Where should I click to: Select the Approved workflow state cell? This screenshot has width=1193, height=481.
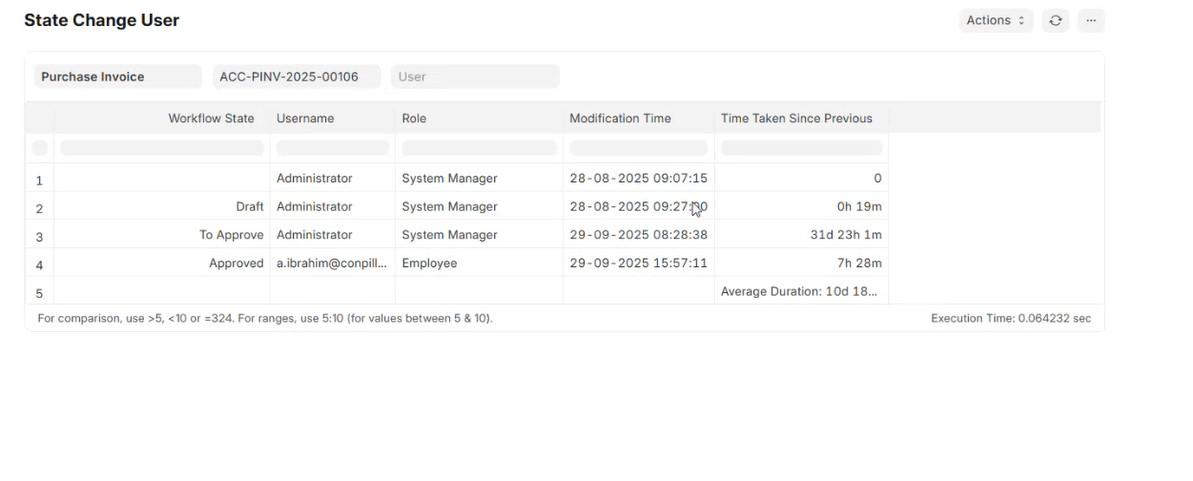[236, 263]
